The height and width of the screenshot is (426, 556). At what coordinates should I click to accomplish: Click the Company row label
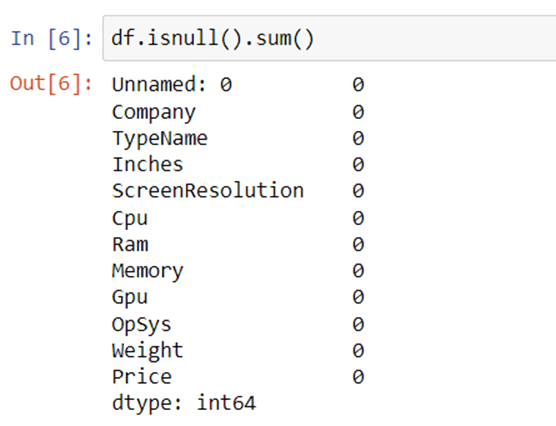pos(154,112)
